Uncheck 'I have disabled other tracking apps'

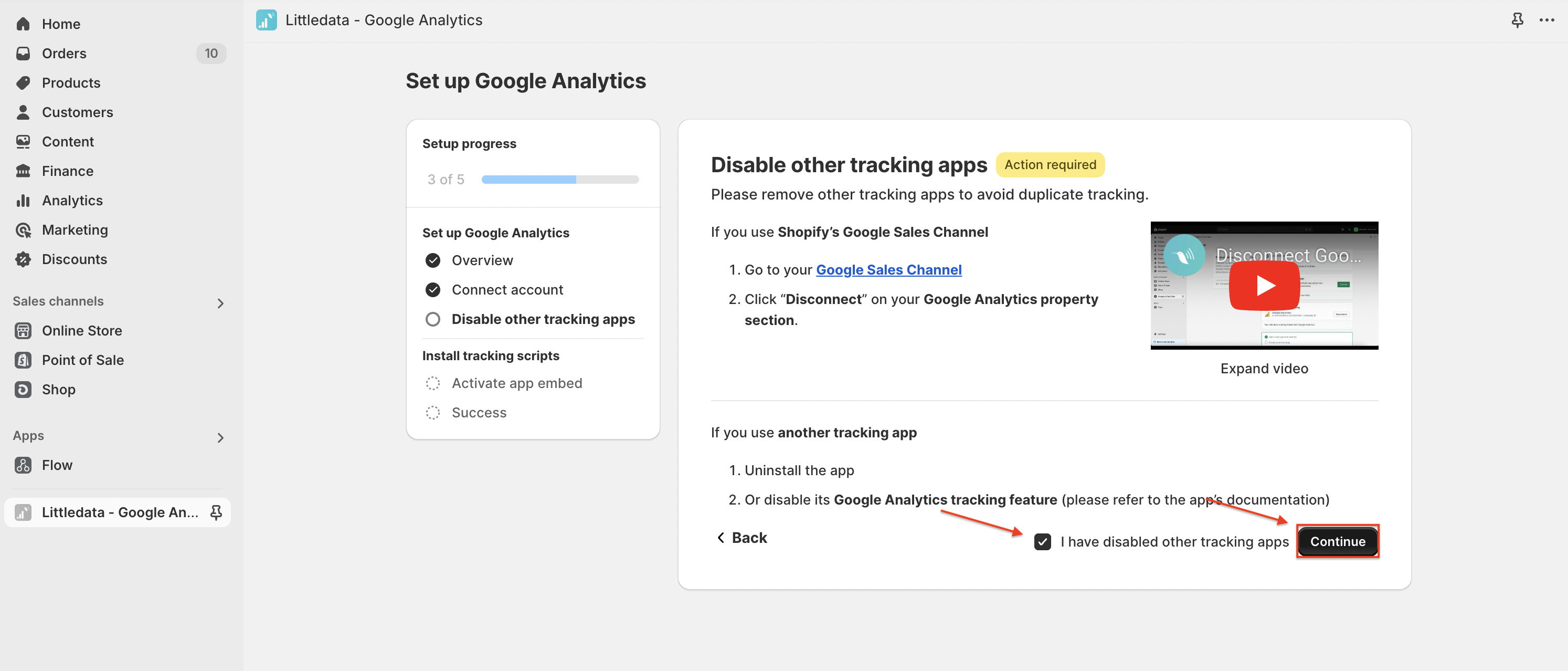[x=1042, y=542]
